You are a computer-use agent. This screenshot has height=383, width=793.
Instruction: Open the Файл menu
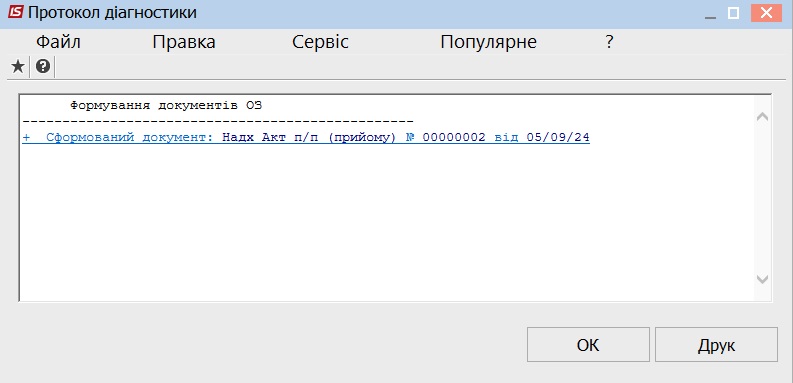coord(58,42)
